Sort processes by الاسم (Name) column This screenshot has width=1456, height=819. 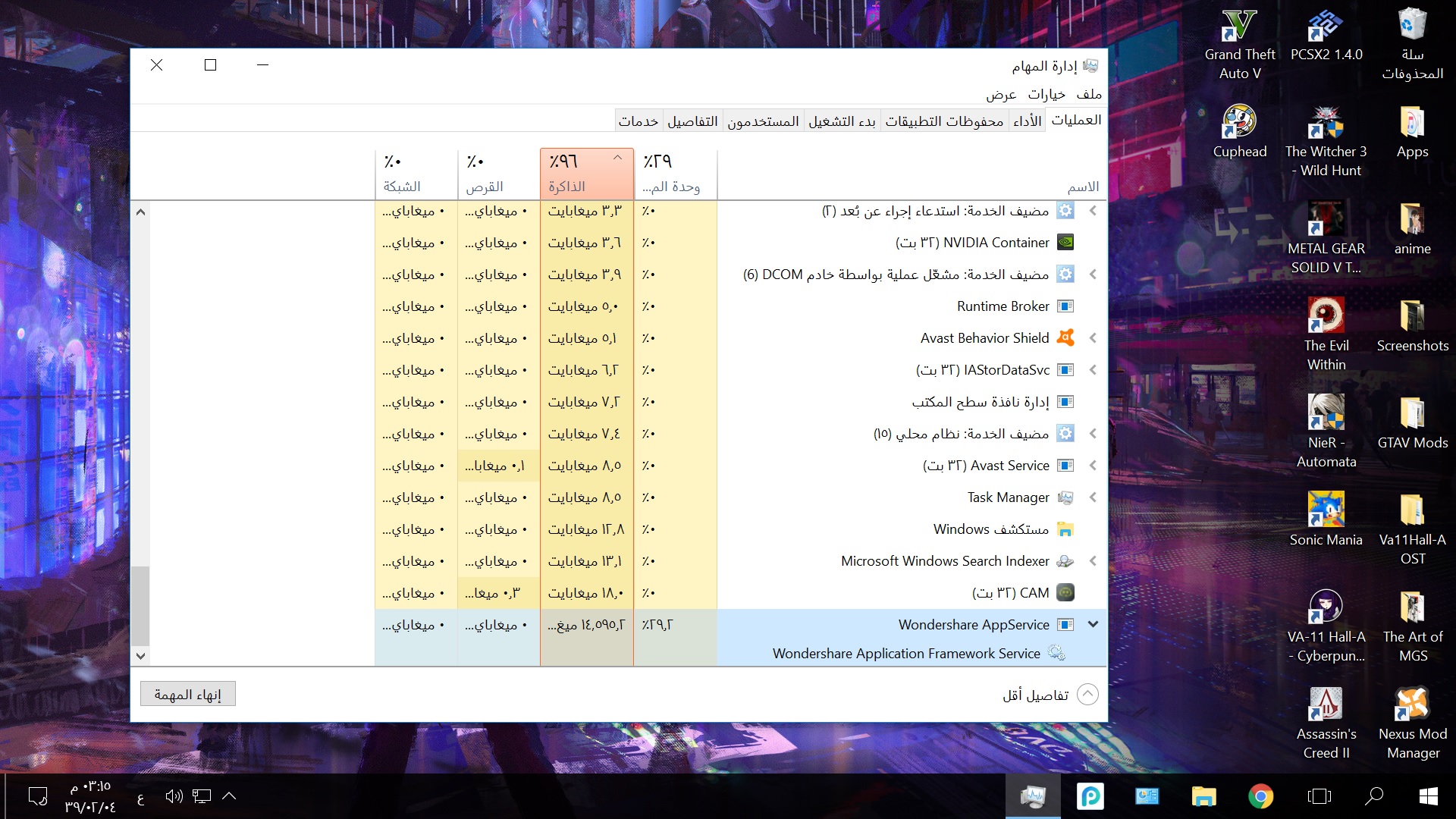pos(912,174)
